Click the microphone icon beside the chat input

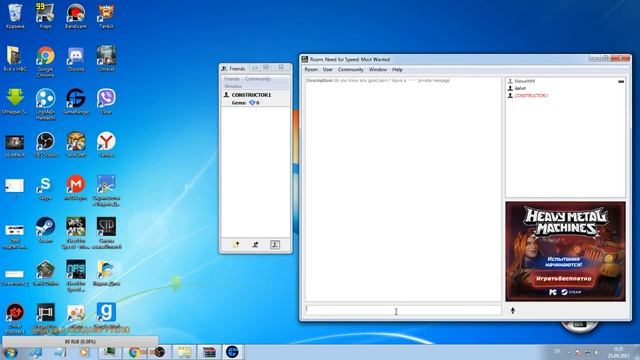(513, 311)
